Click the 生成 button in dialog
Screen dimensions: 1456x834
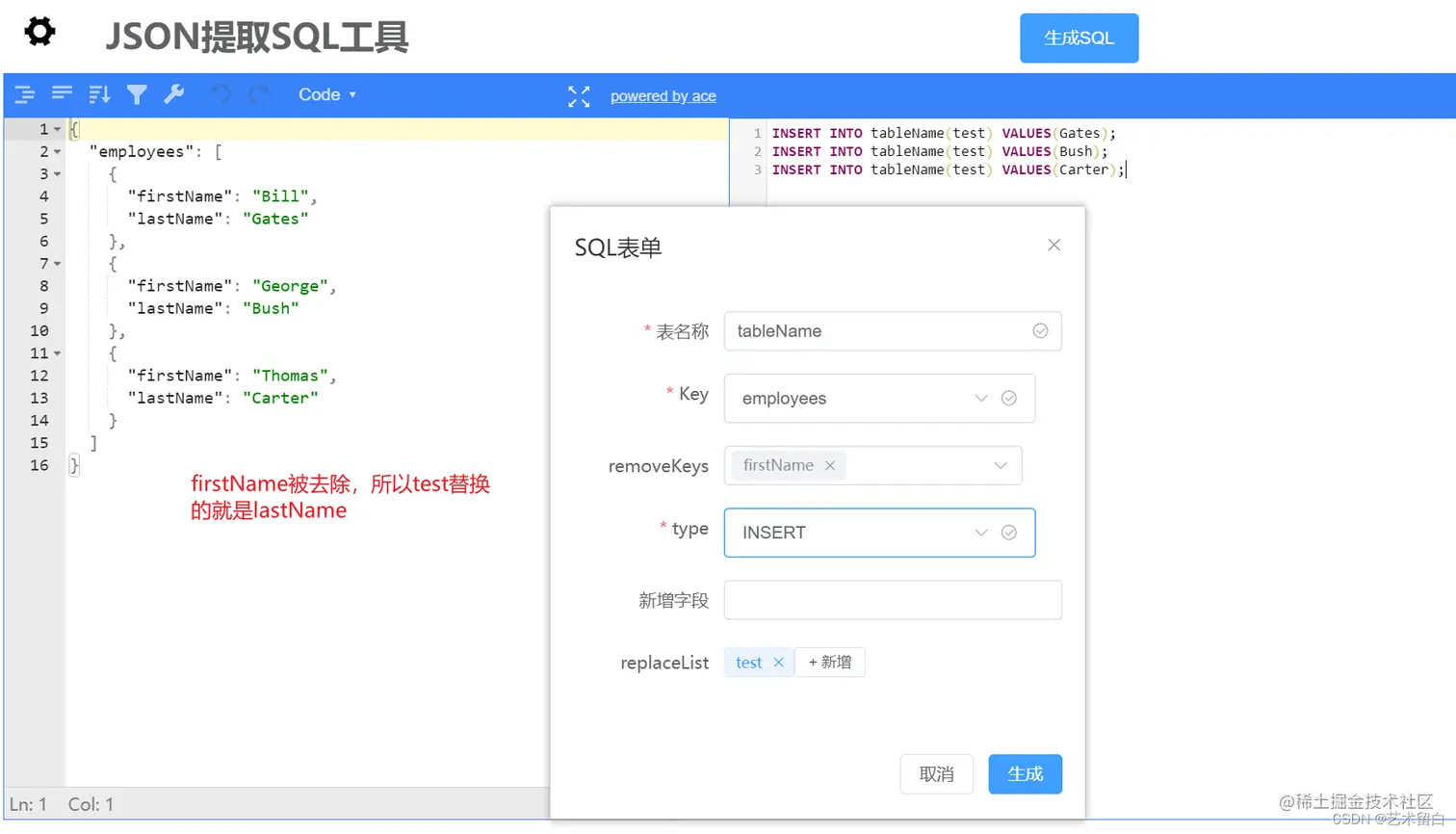1025,774
